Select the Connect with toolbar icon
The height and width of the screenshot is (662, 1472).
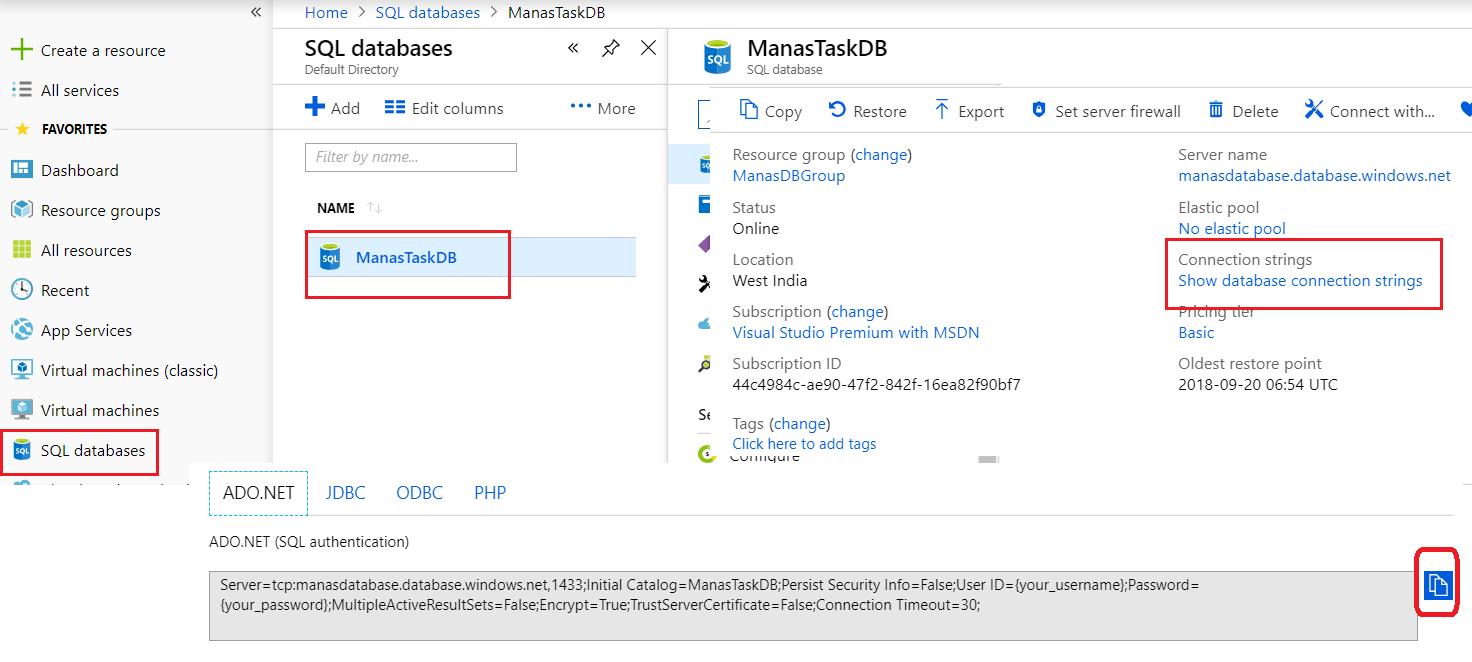click(x=1369, y=110)
